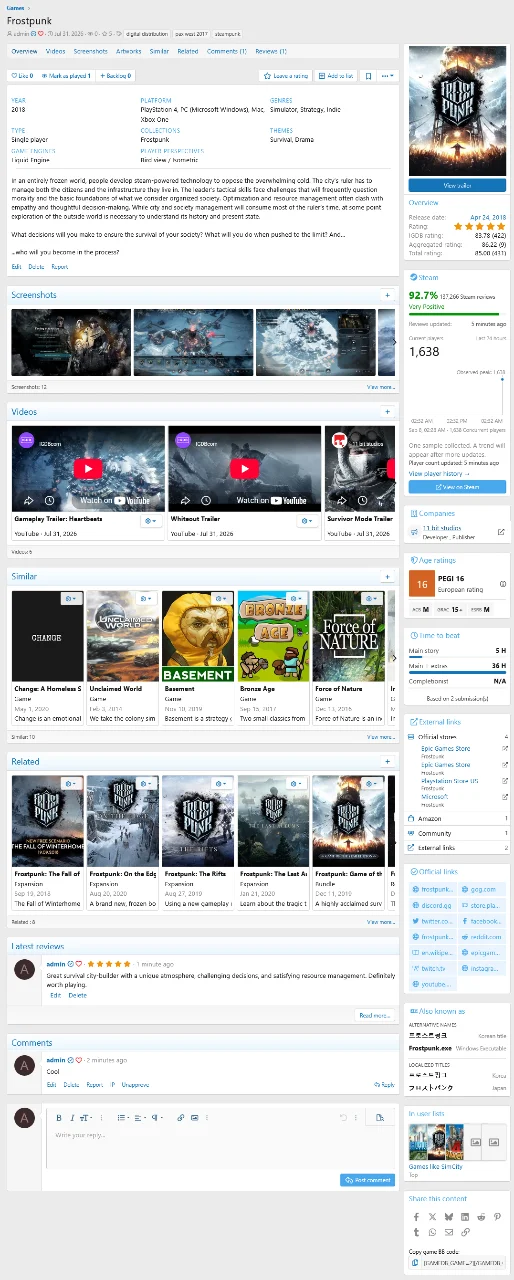Open the first screenshot thumbnail
Image resolution: width=514 pixels, height=1280 pixels.
[71, 342]
